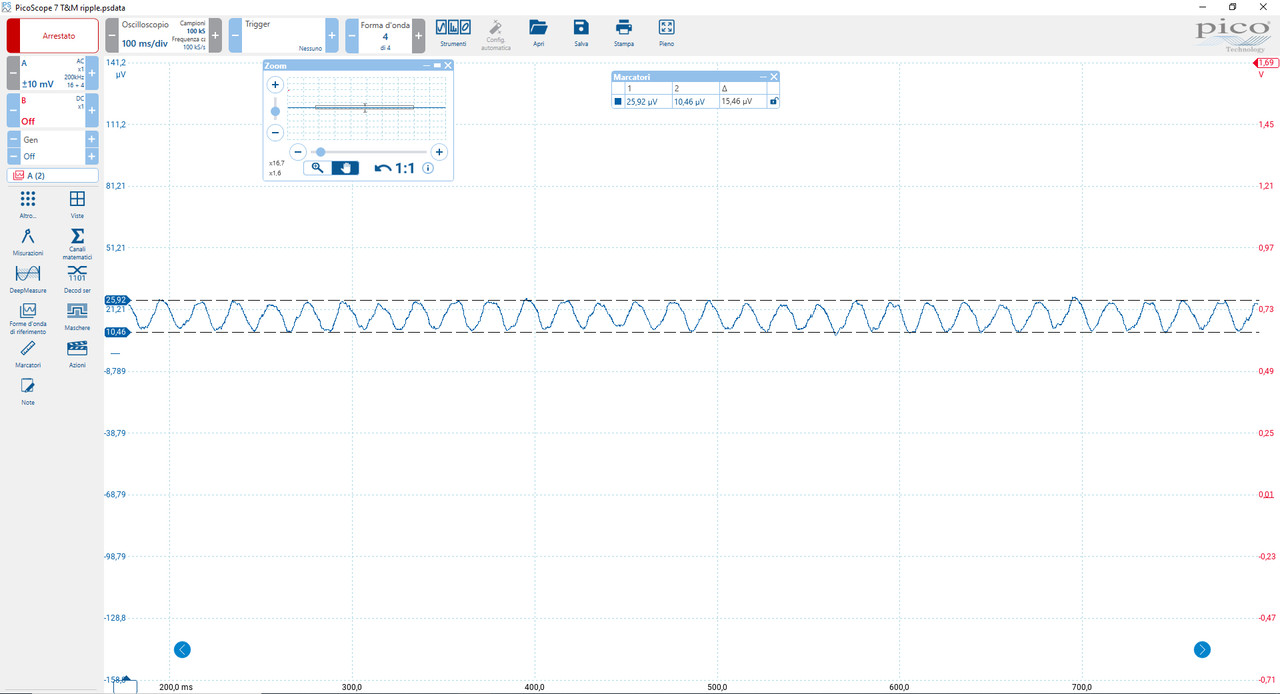The width and height of the screenshot is (1280, 694).
Task: Click the plus beside generator Off
Action: [x=92, y=157]
